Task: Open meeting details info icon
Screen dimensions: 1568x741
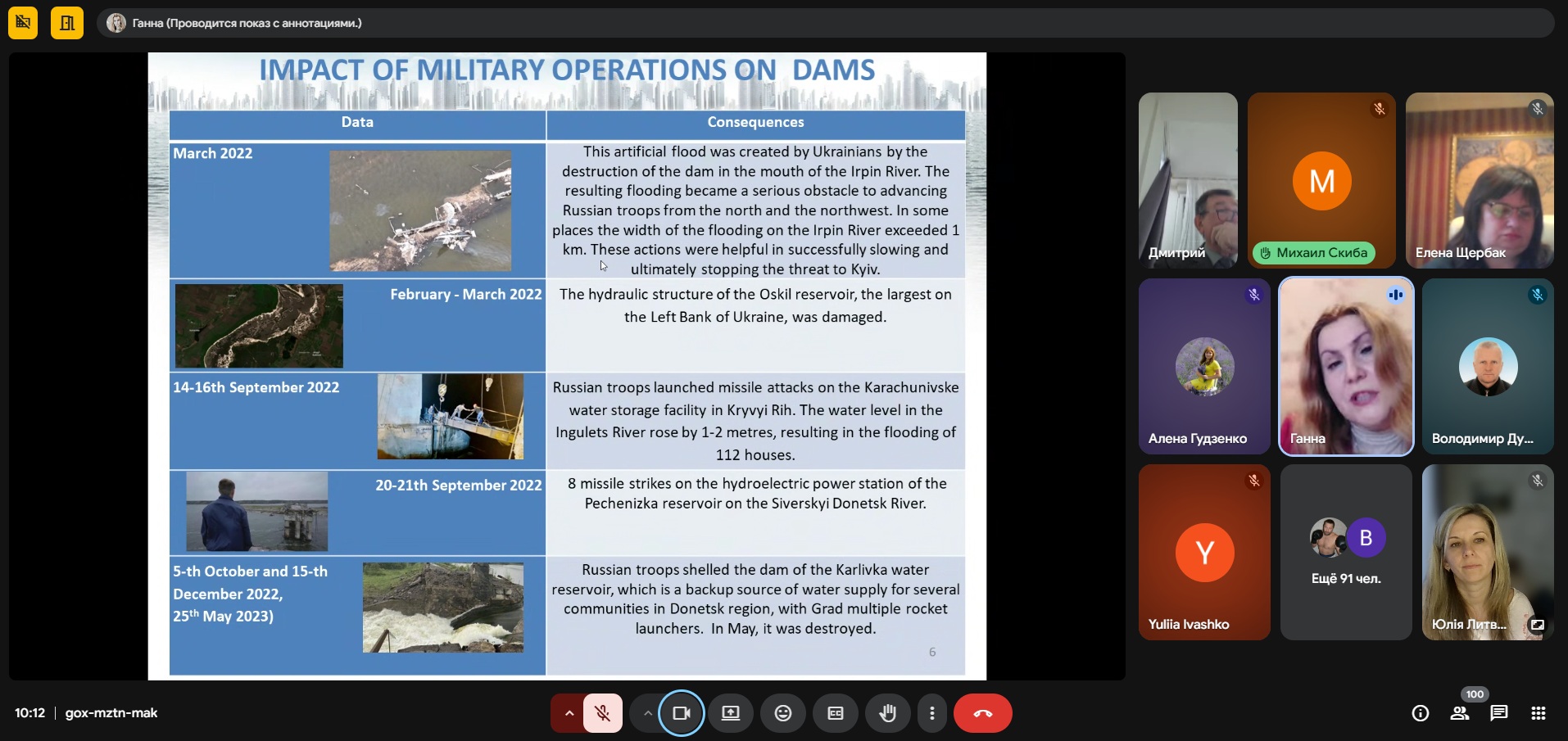Action: point(1420,713)
